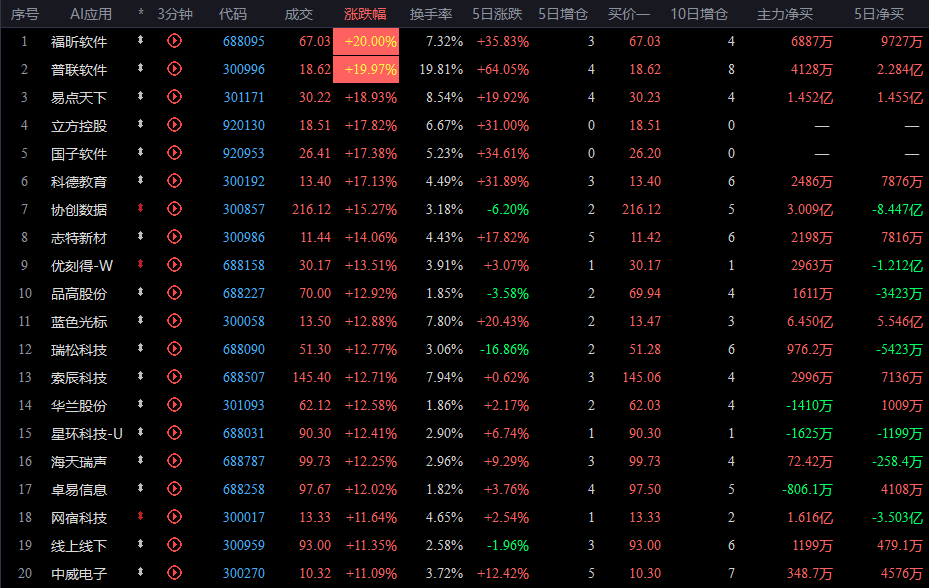Sort list by 换手率 column header
This screenshot has height=588, width=929.
431,14
